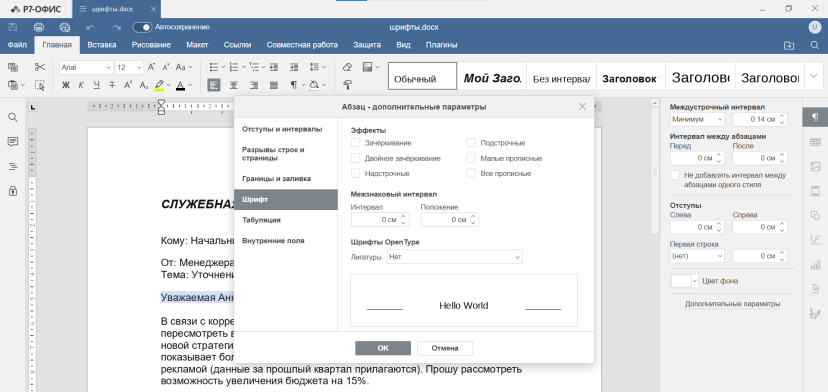Screen dimensions: 828x392
Task: Click the Copy icon in ribbon
Action: pyautogui.click(x=13, y=67)
